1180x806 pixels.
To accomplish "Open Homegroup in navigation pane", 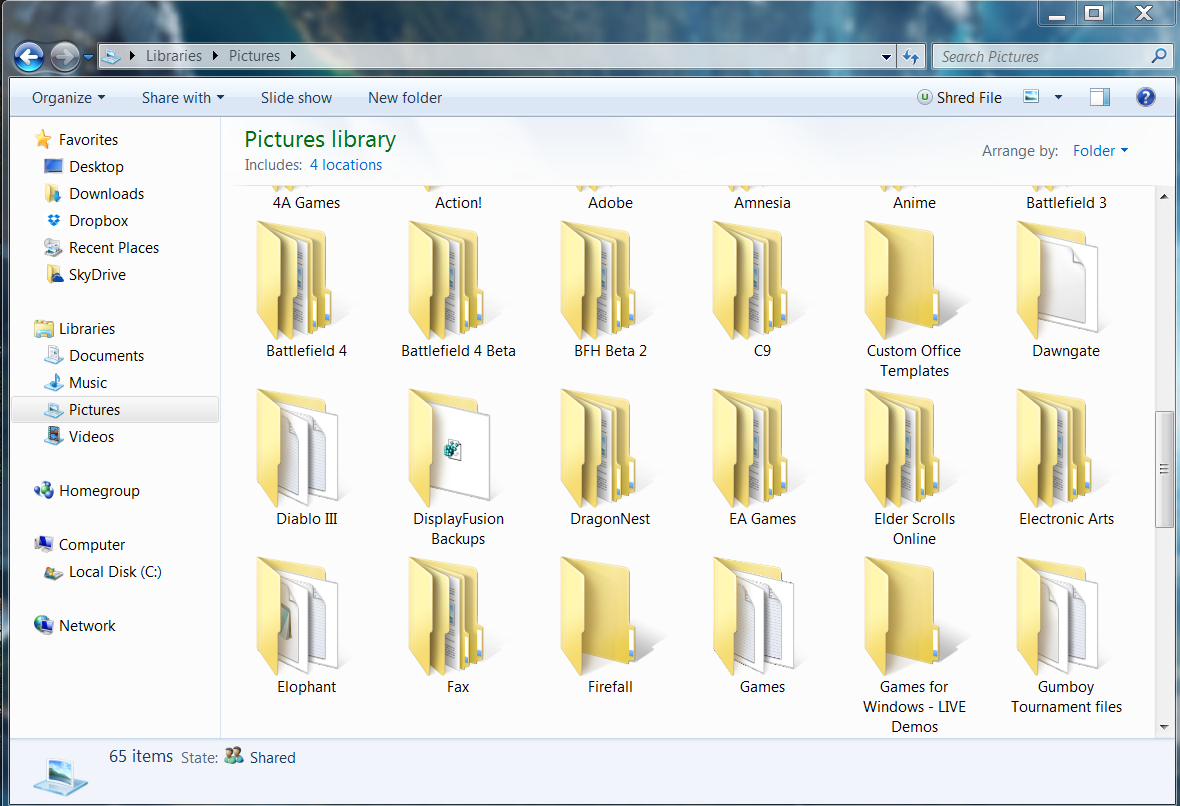I will point(99,491).
